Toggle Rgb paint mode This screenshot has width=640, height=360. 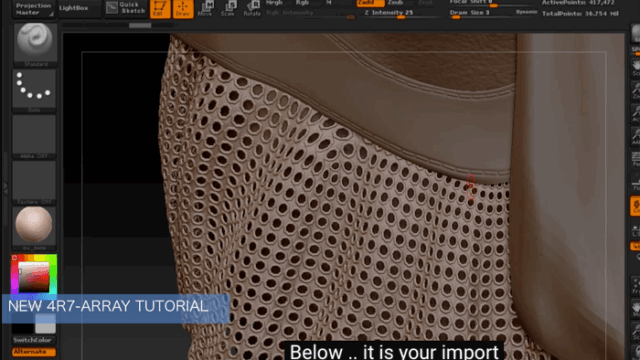coord(302,3)
